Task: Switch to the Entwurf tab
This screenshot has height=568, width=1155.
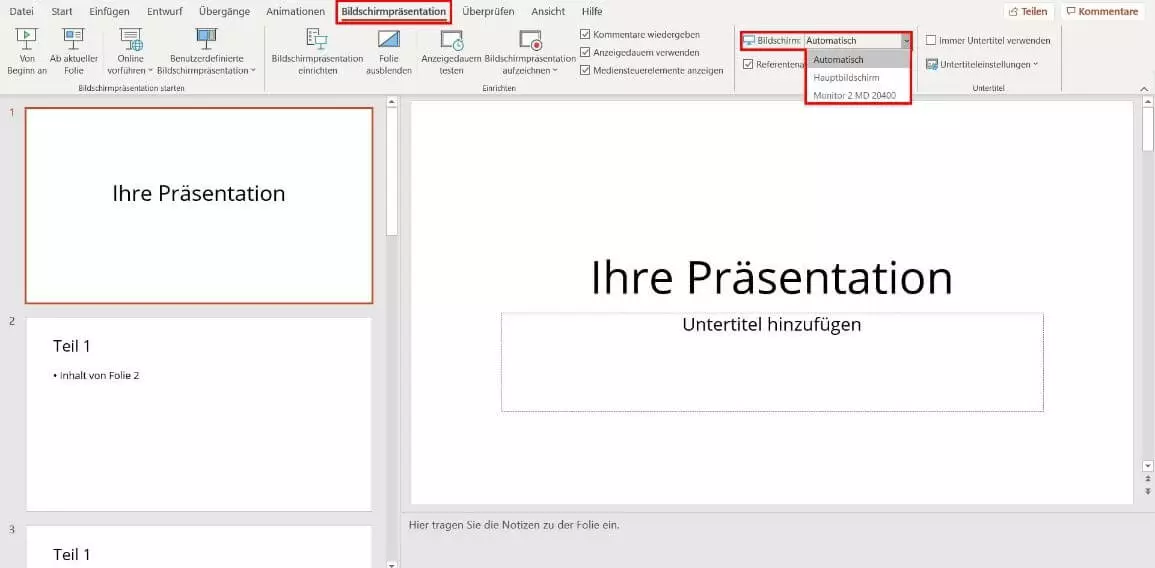Action: click(x=165, y=11)
